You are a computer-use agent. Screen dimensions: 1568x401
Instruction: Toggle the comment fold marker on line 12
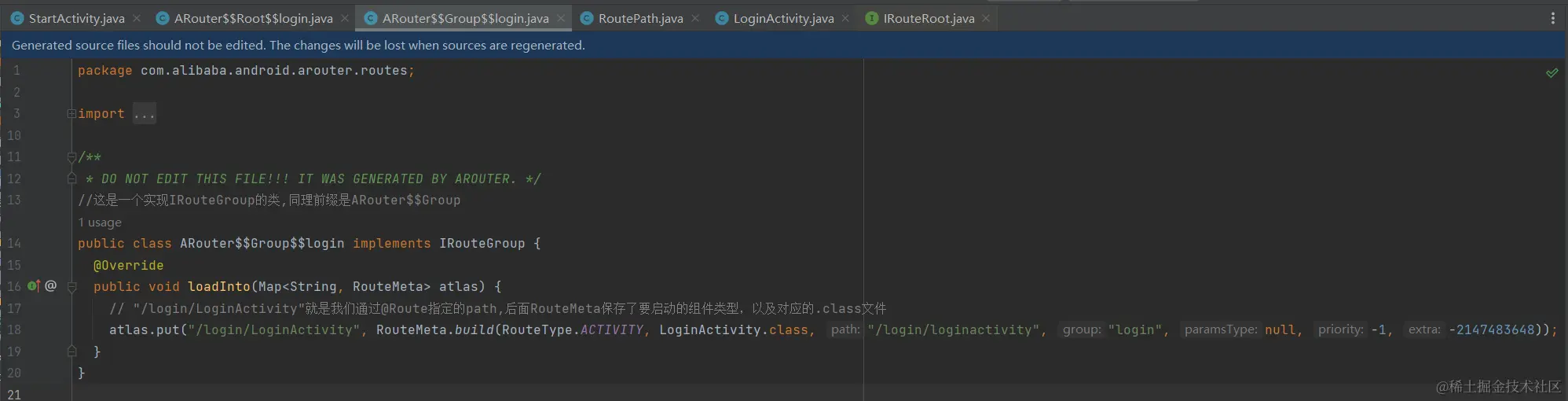pyautogui.click(x=71, y=178)
